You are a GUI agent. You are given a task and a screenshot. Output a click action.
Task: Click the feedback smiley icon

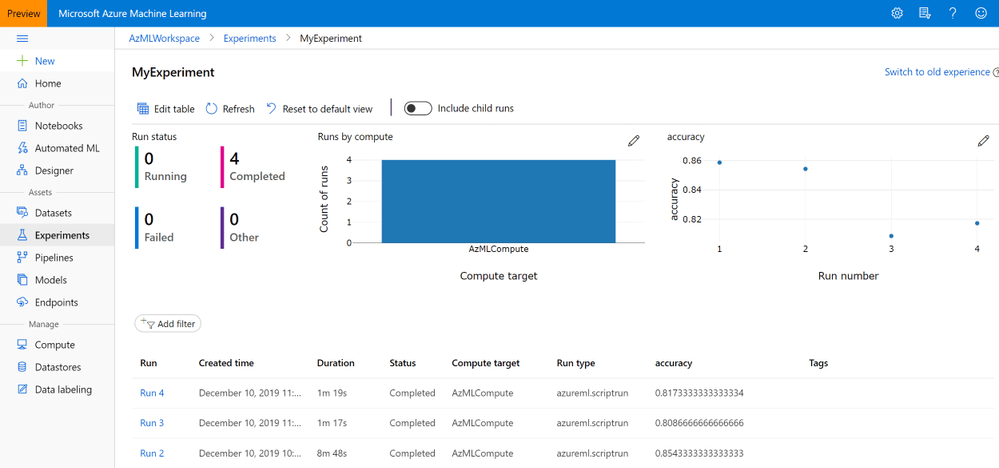(x=981, y=13)
